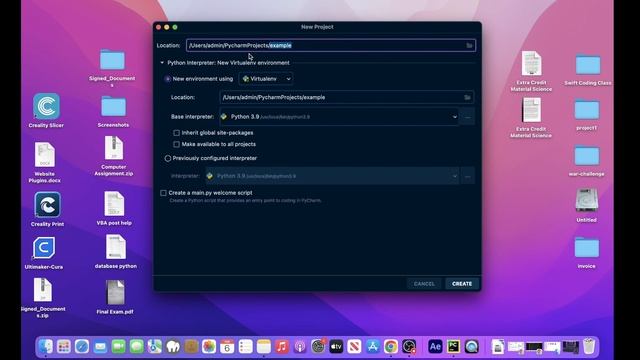Select the VBA post help document
The width and height of the screenshot is (640, 360).
[114, 204]
